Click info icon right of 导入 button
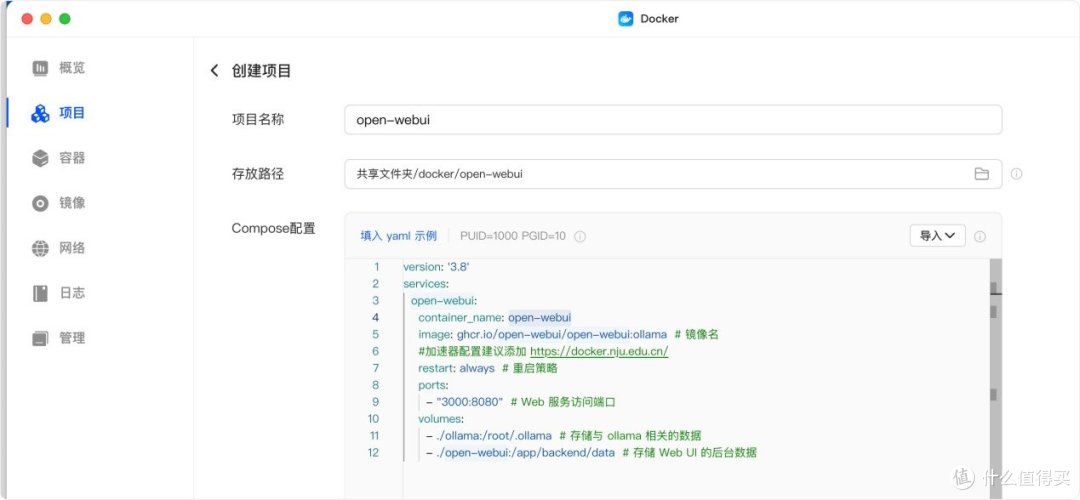 (x=979, y=236)
